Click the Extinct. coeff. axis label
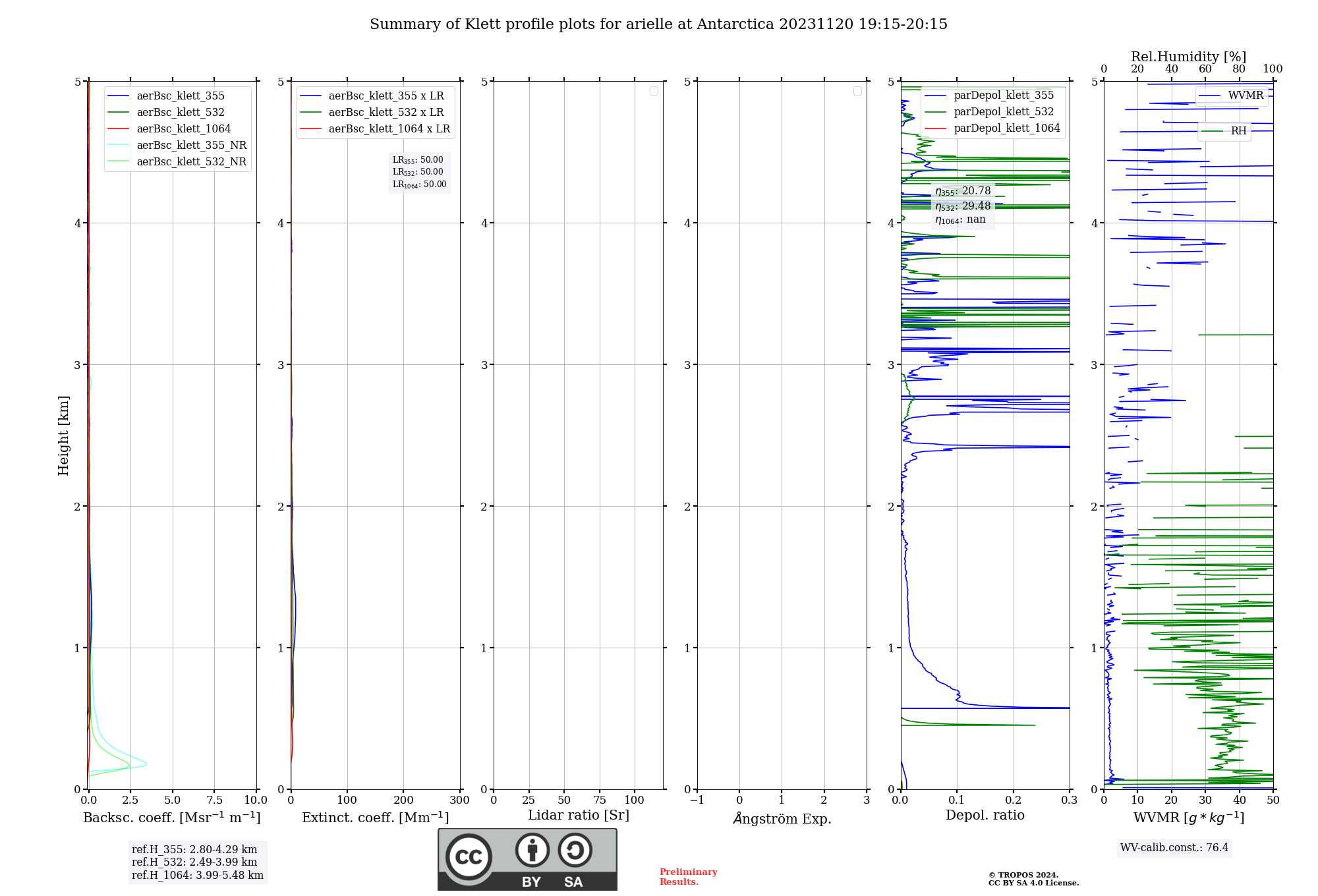This screenshot has width=1318, height=896. (375, 818)
